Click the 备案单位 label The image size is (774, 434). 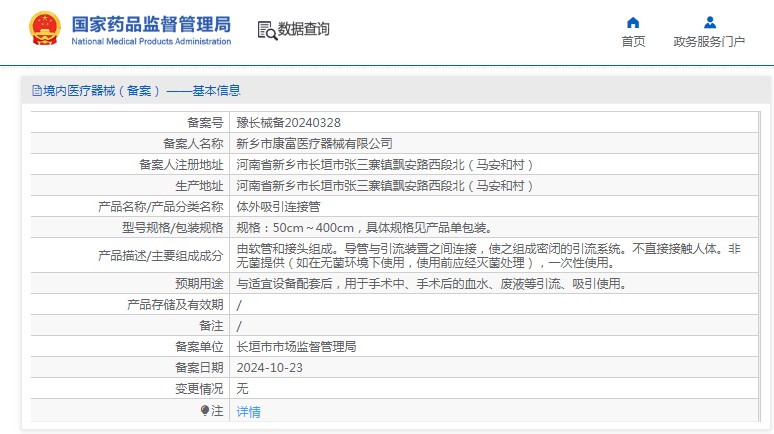pyautogui.click(x=199, y=347)
